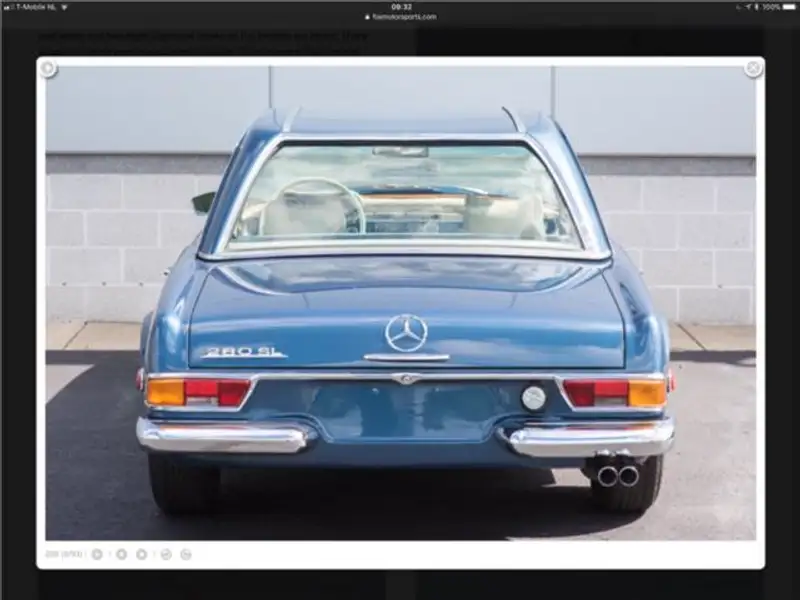The height and width of the screenshot is (600, 800).
Task: Tap the Wi-Fi icon in status bar
Action: [x=65, y=6]
